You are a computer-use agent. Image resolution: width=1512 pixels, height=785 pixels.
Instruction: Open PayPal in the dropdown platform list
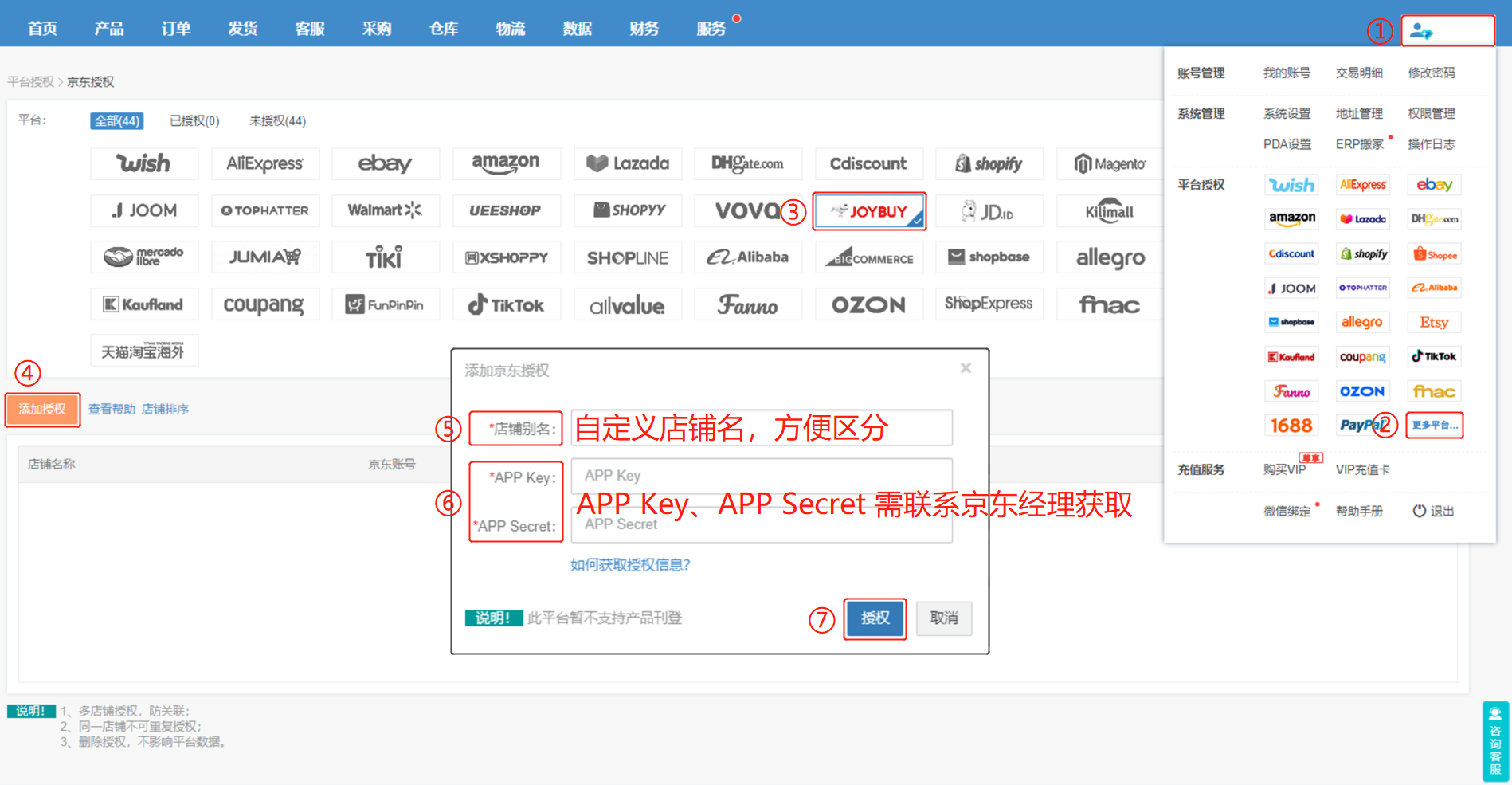1363,426
